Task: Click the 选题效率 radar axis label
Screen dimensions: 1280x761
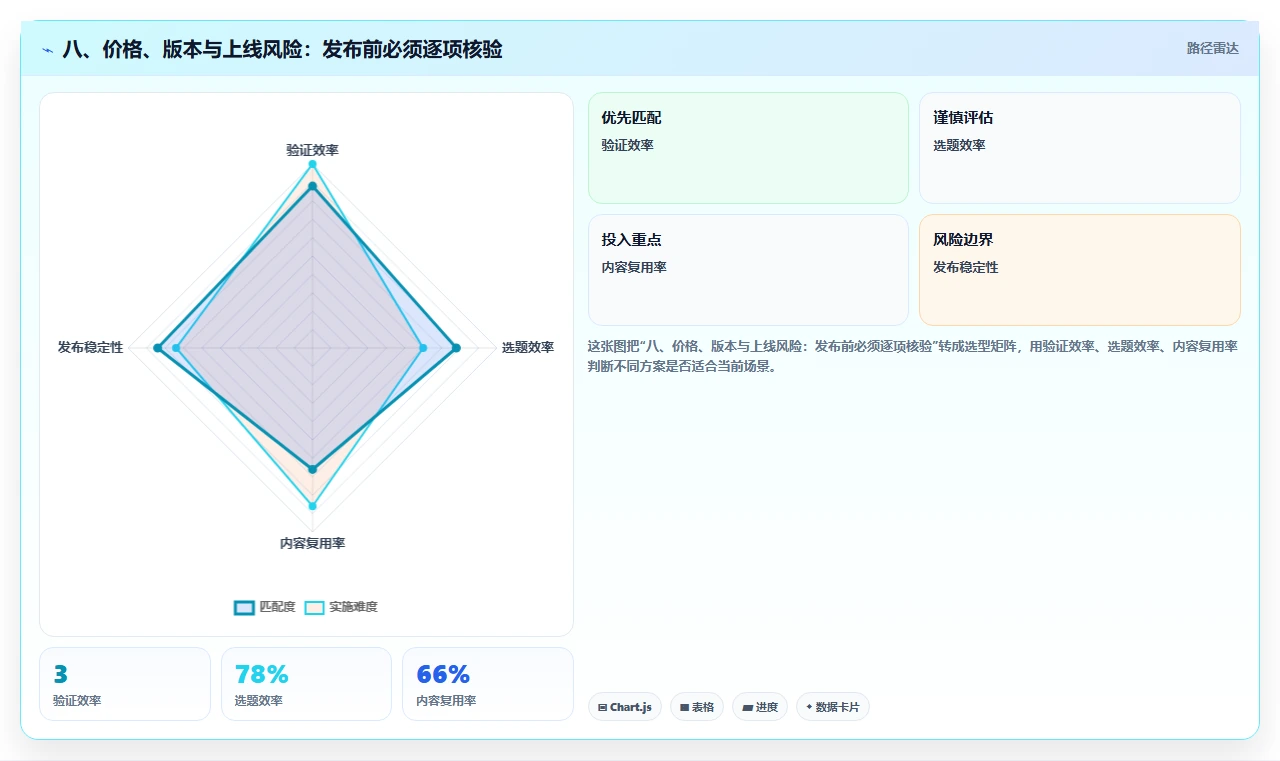Action: [528, 348]
